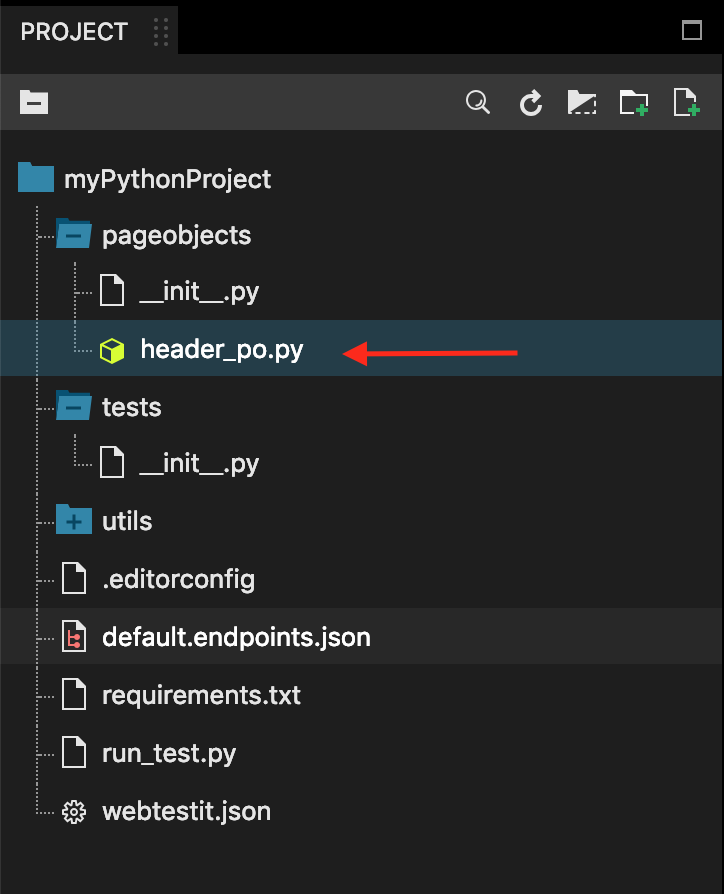Click the endpoints icon of default.endpoints.json
724x894 pixels.
pyautogui.click(x=74, y=636)
